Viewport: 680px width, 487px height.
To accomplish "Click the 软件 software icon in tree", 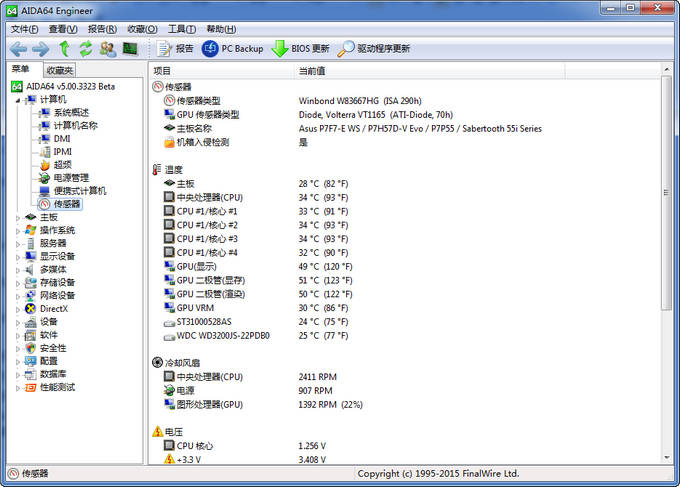I will click(30, 335).
